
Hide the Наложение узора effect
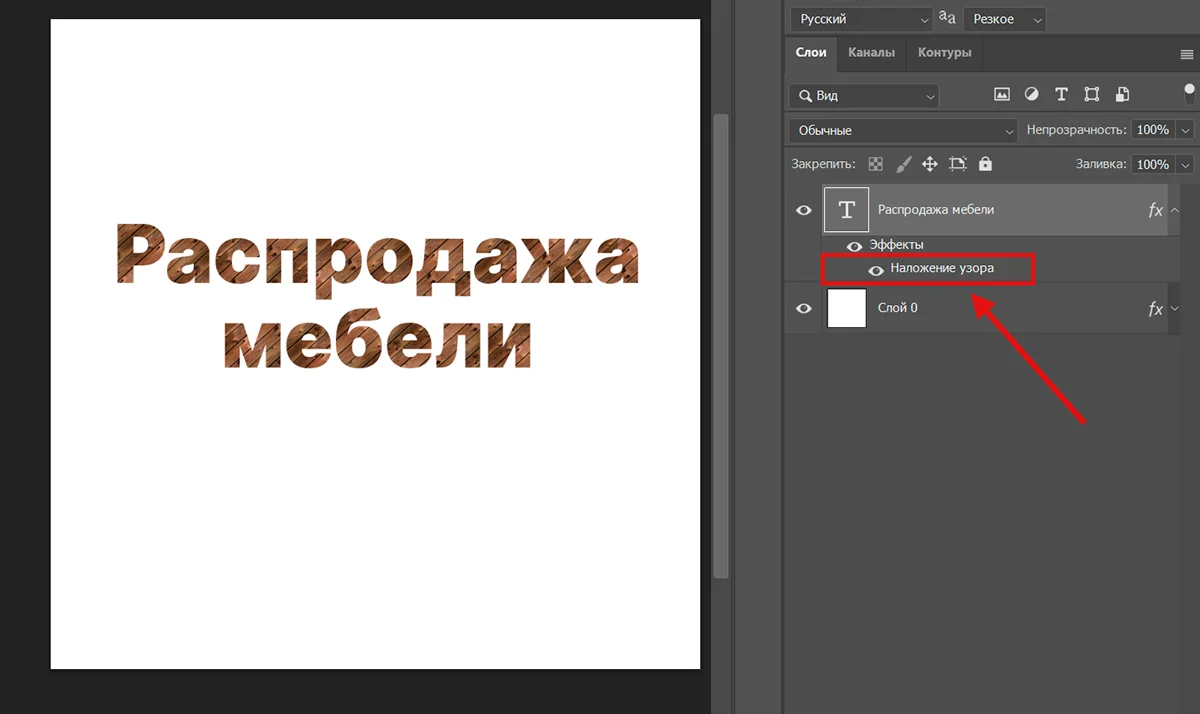pos(876,270)
